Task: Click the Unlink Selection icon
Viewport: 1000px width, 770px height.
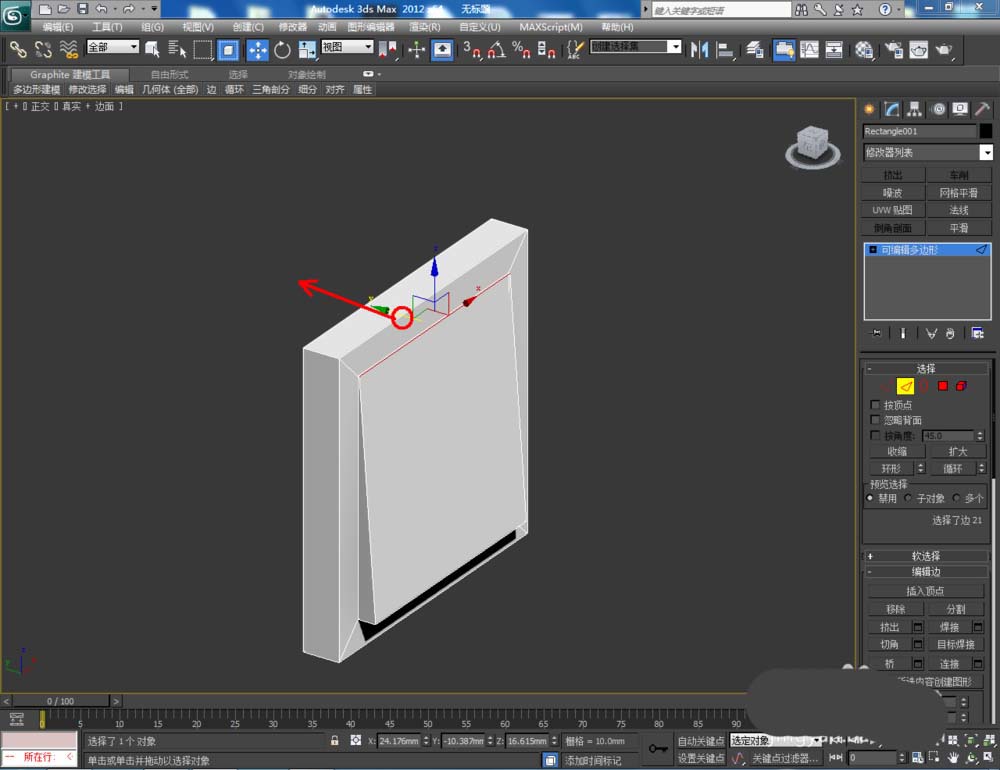Action: 43,49
